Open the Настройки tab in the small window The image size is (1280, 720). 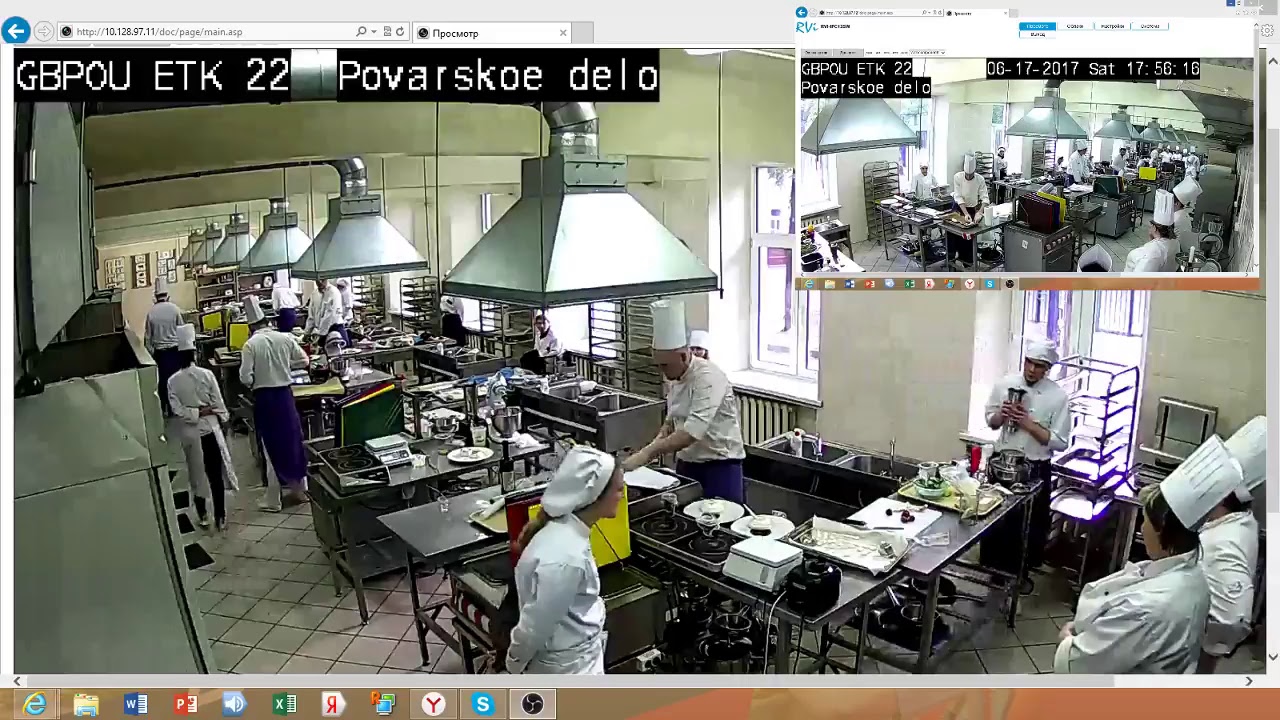(1112, 26)
